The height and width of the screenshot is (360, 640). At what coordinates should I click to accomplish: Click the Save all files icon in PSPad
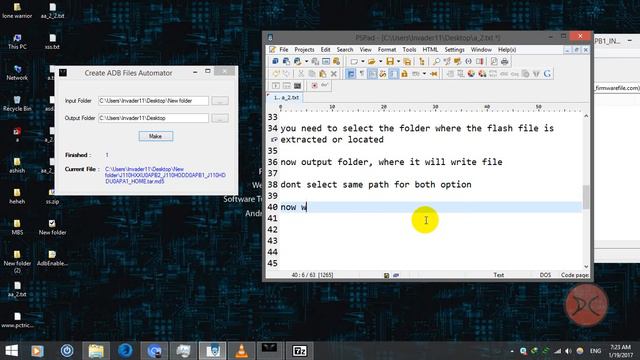click(x=407, y=62)
